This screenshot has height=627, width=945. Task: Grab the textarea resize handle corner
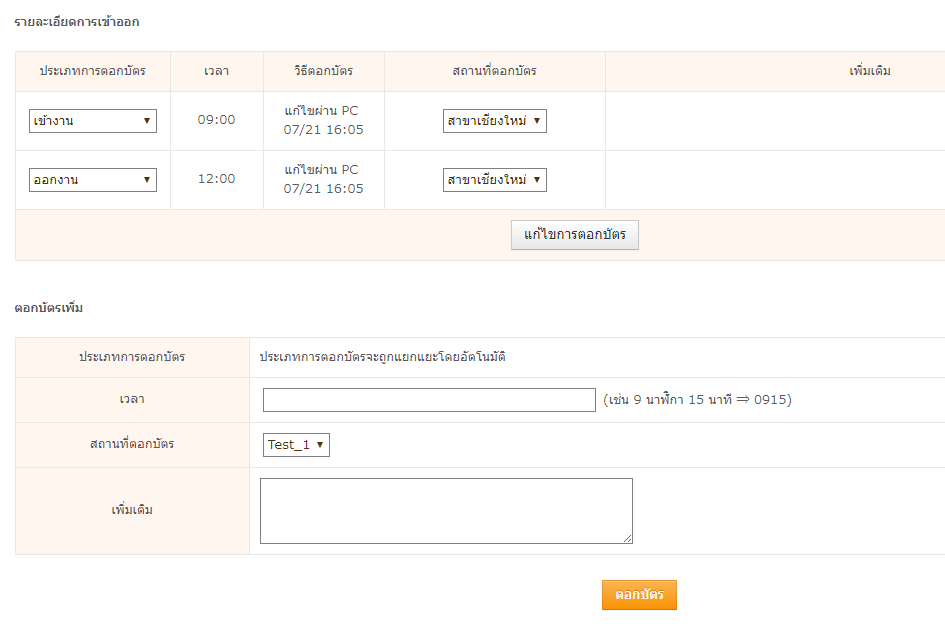tap(628, 539)
